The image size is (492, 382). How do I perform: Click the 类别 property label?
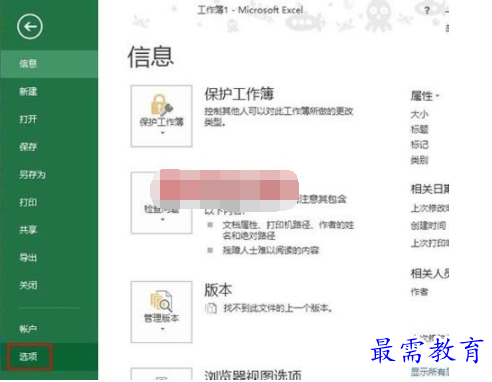click(x=419, y=160)
